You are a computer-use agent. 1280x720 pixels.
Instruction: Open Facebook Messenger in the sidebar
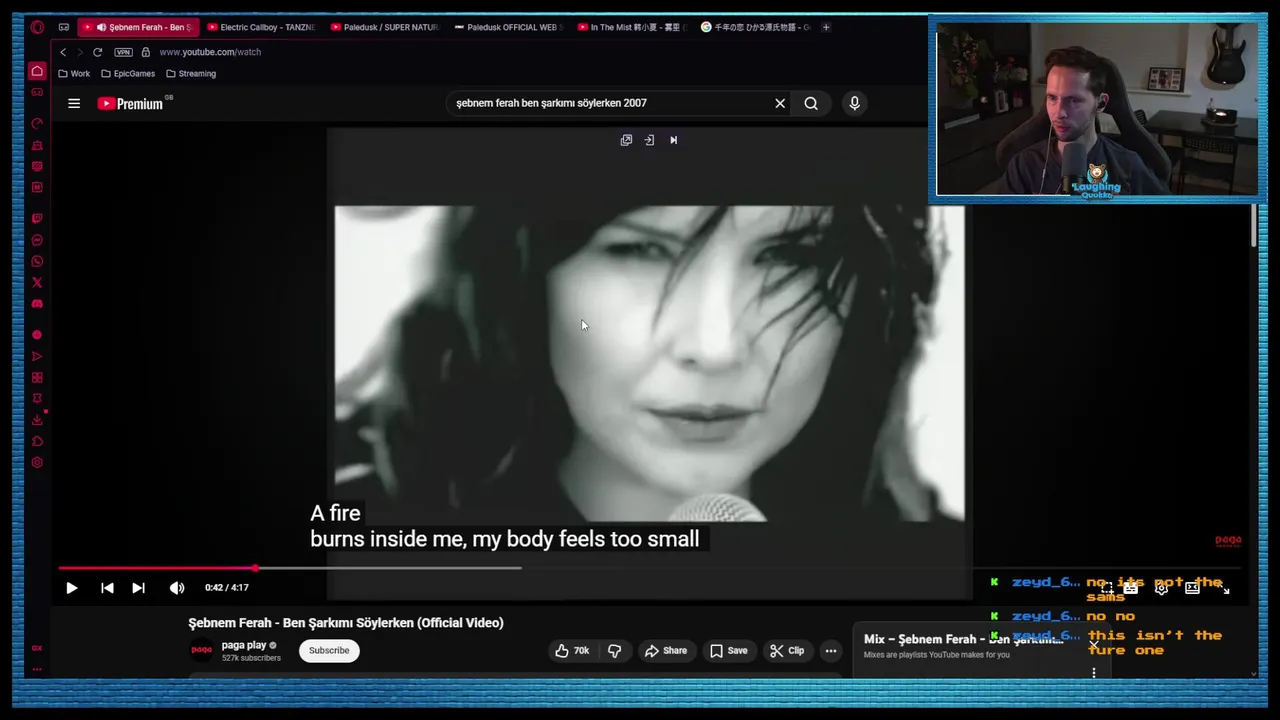pyautogui.click(x=37, y=240)
